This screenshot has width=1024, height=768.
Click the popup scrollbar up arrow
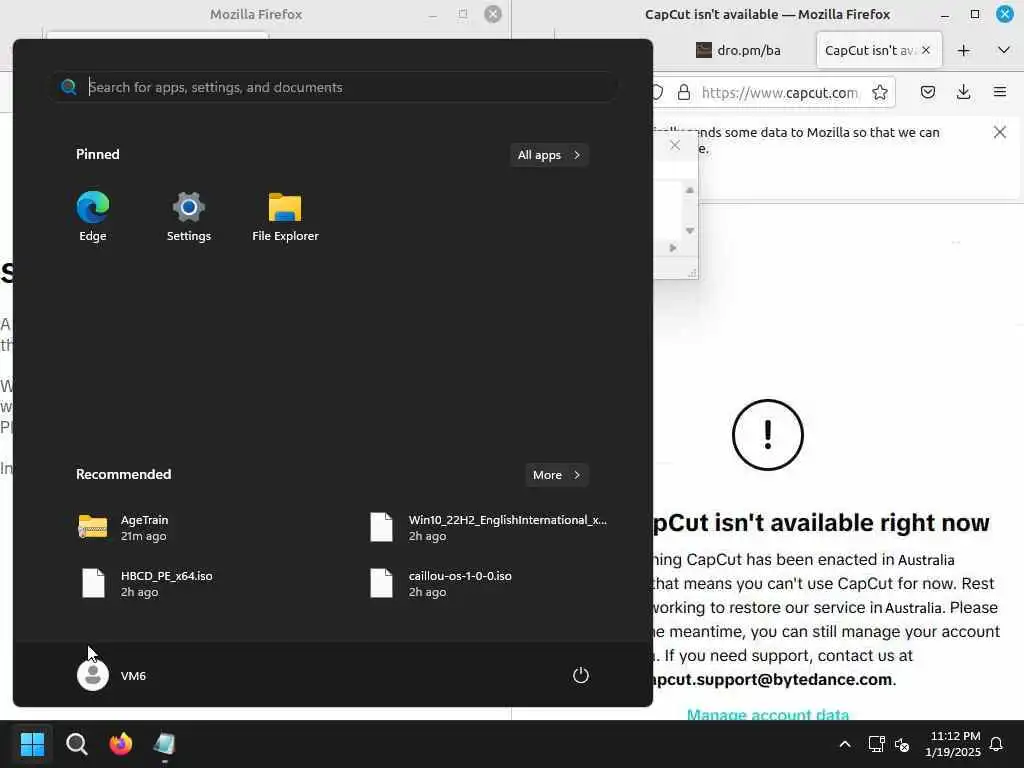click(x=690, y=190)
